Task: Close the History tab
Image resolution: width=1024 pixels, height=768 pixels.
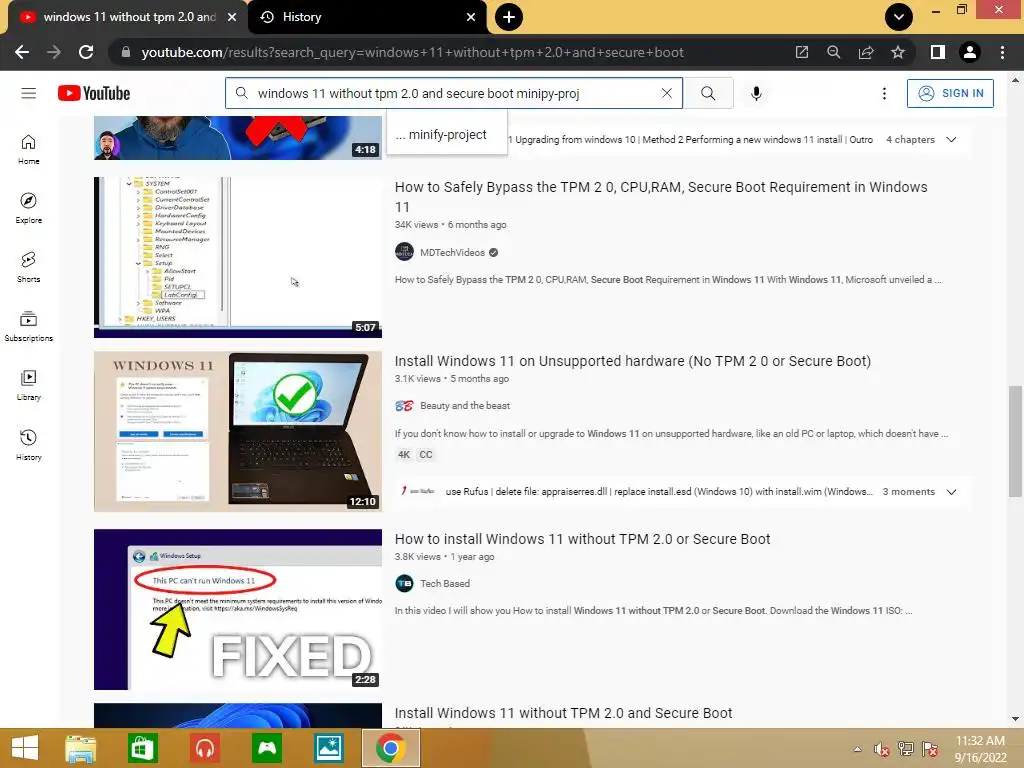Action: [x=471, y=17]
